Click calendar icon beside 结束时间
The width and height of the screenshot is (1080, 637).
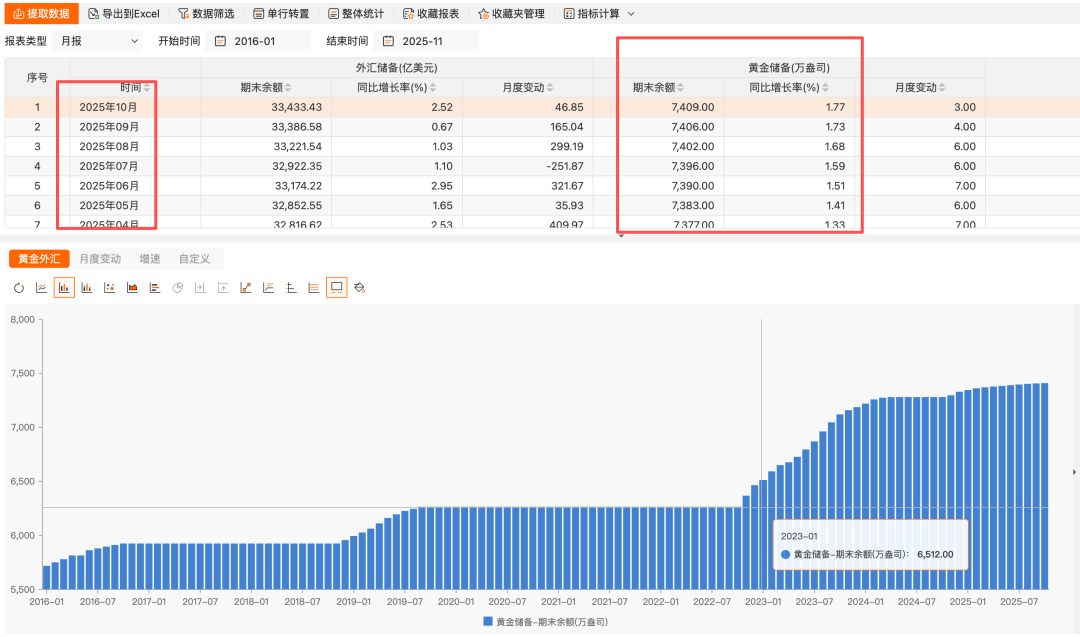click(388, 41)
